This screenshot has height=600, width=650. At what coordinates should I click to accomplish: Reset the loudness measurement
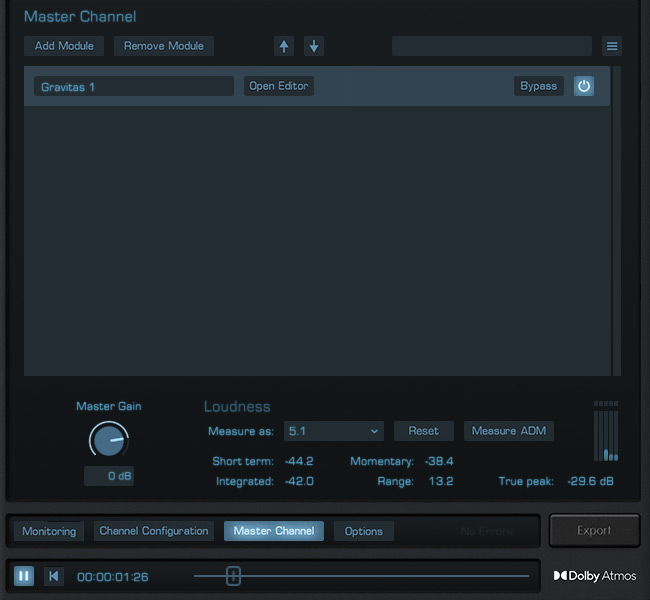pos(424,431)
